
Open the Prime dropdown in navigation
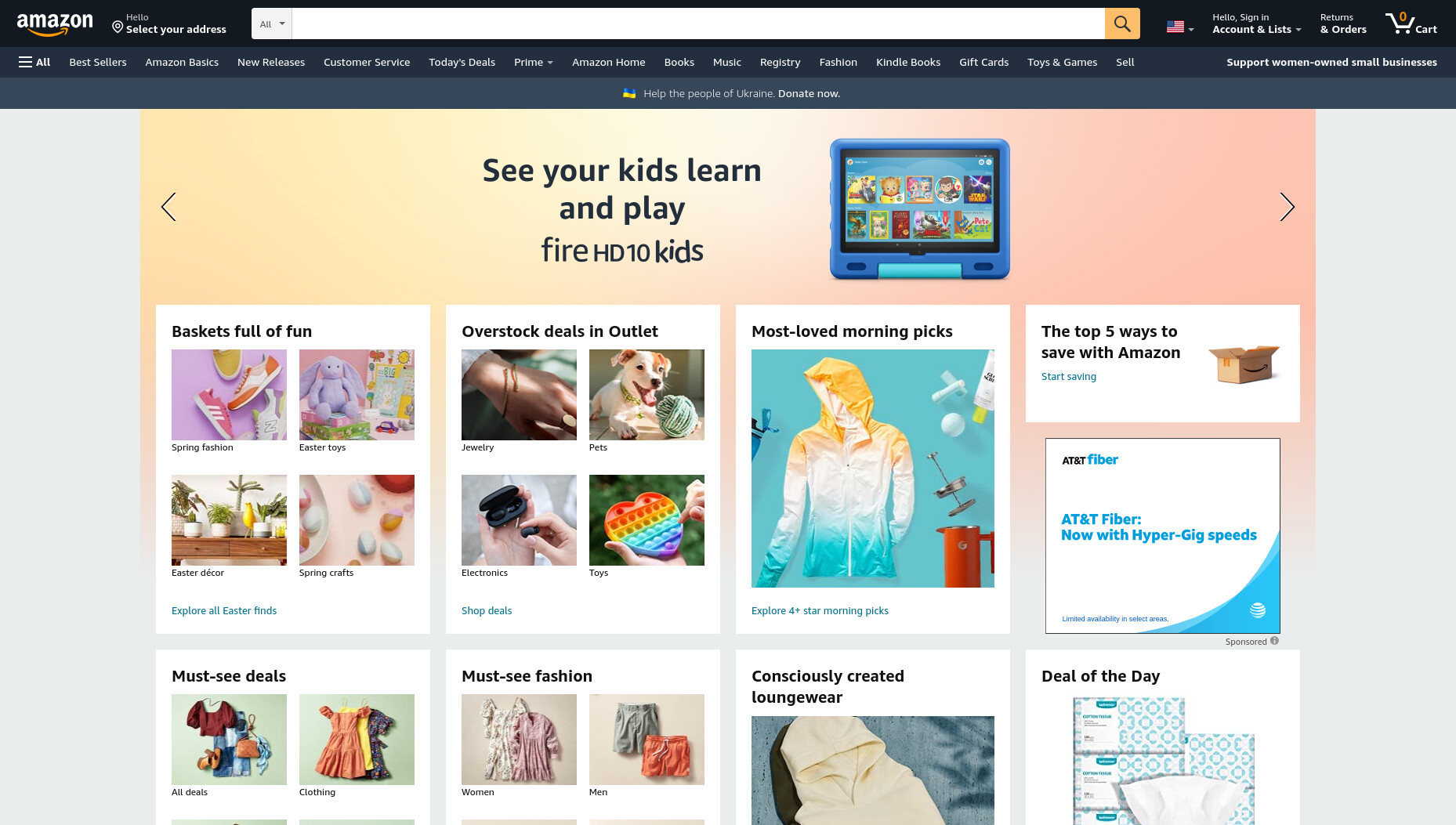pos(533,62)
